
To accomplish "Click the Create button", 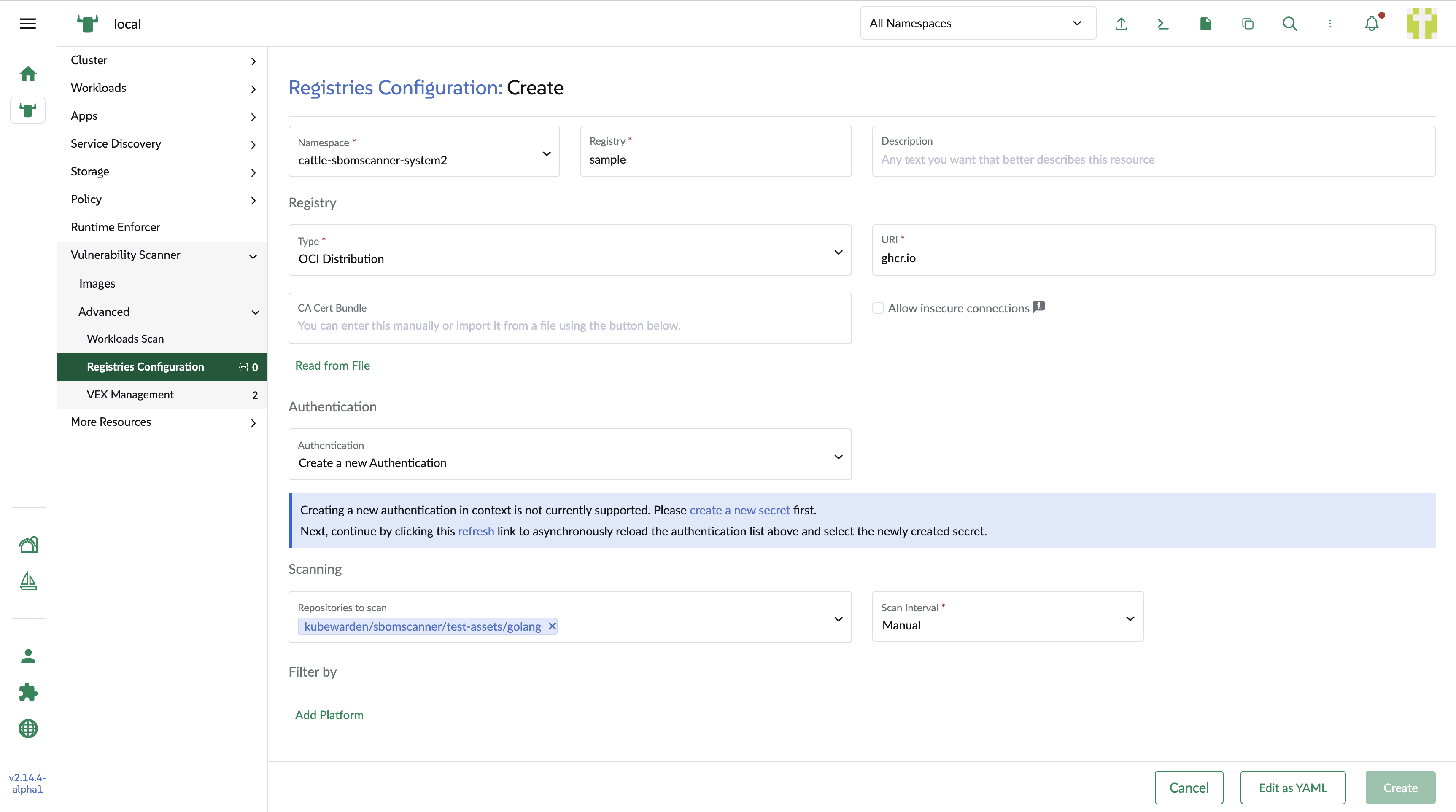I will [x=1400, y=788].
